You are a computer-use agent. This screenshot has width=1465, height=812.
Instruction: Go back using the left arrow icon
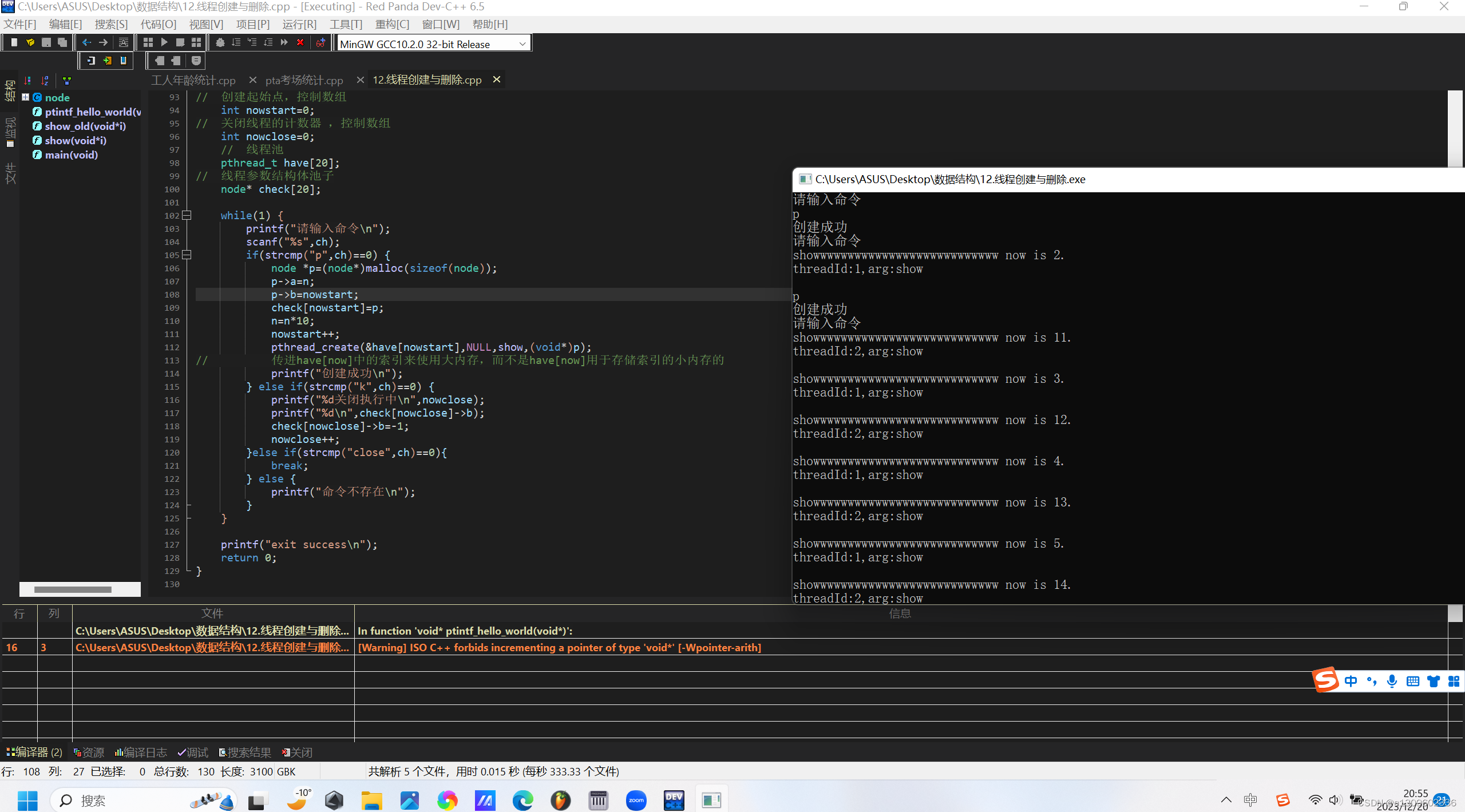click(87, 42)
